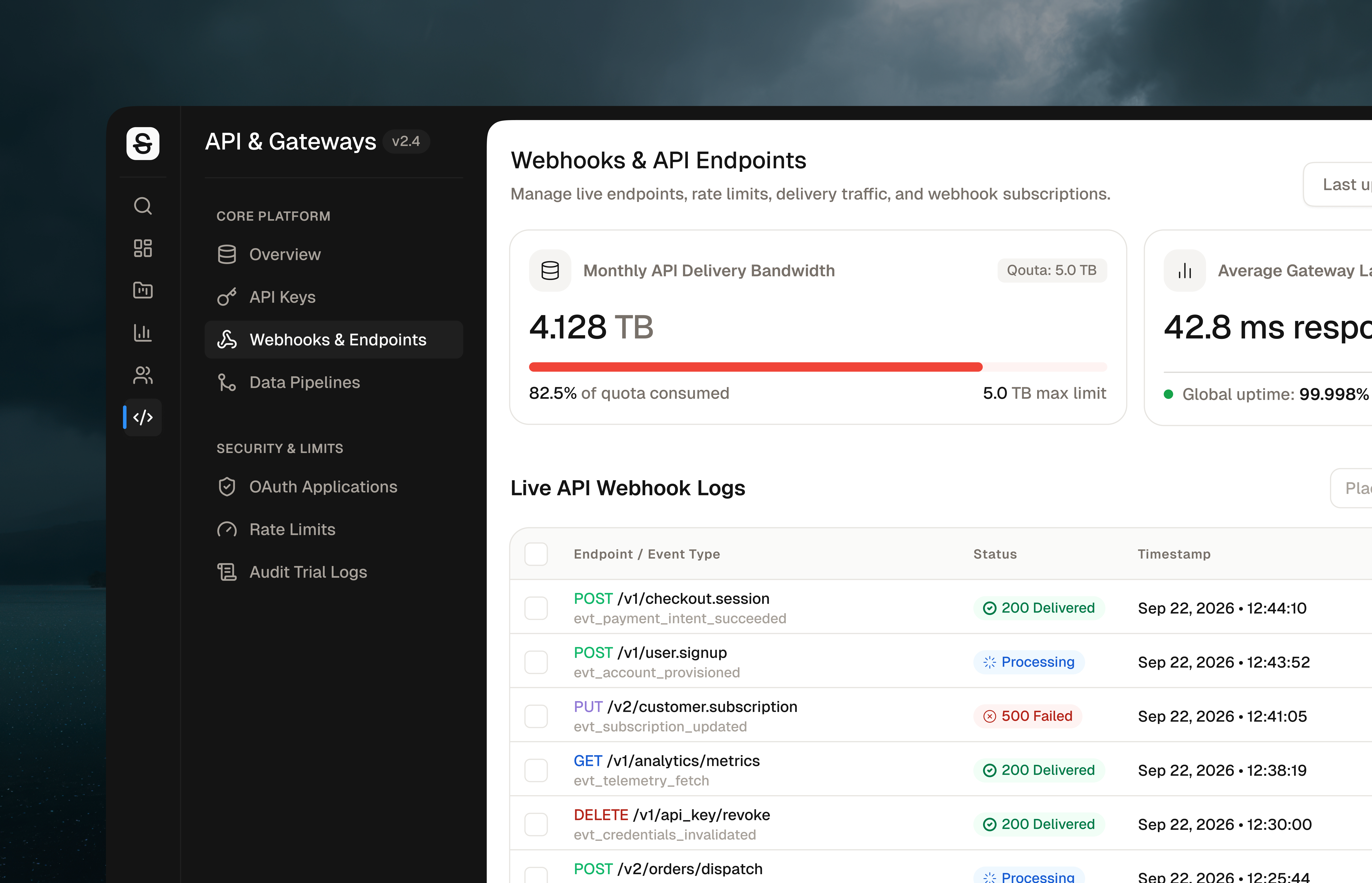The image size is (1372, 883).
Task: Click the bar chart icon on Latency card
Action: [x=1185, y=271]
